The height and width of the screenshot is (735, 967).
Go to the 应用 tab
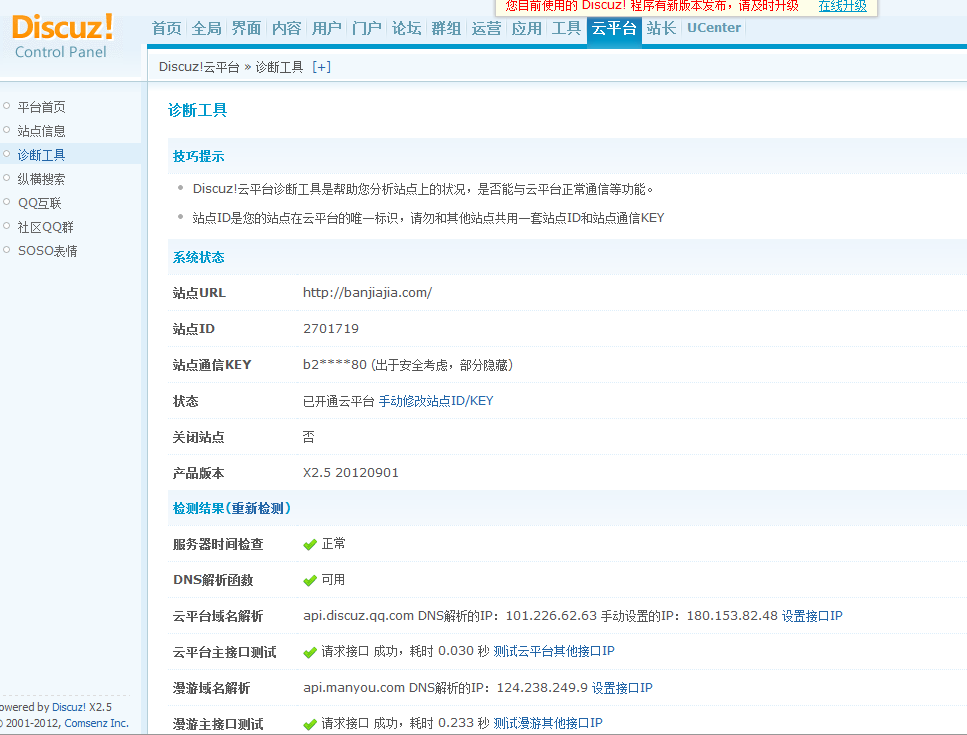pyautogui.click(x=527, y=28)
